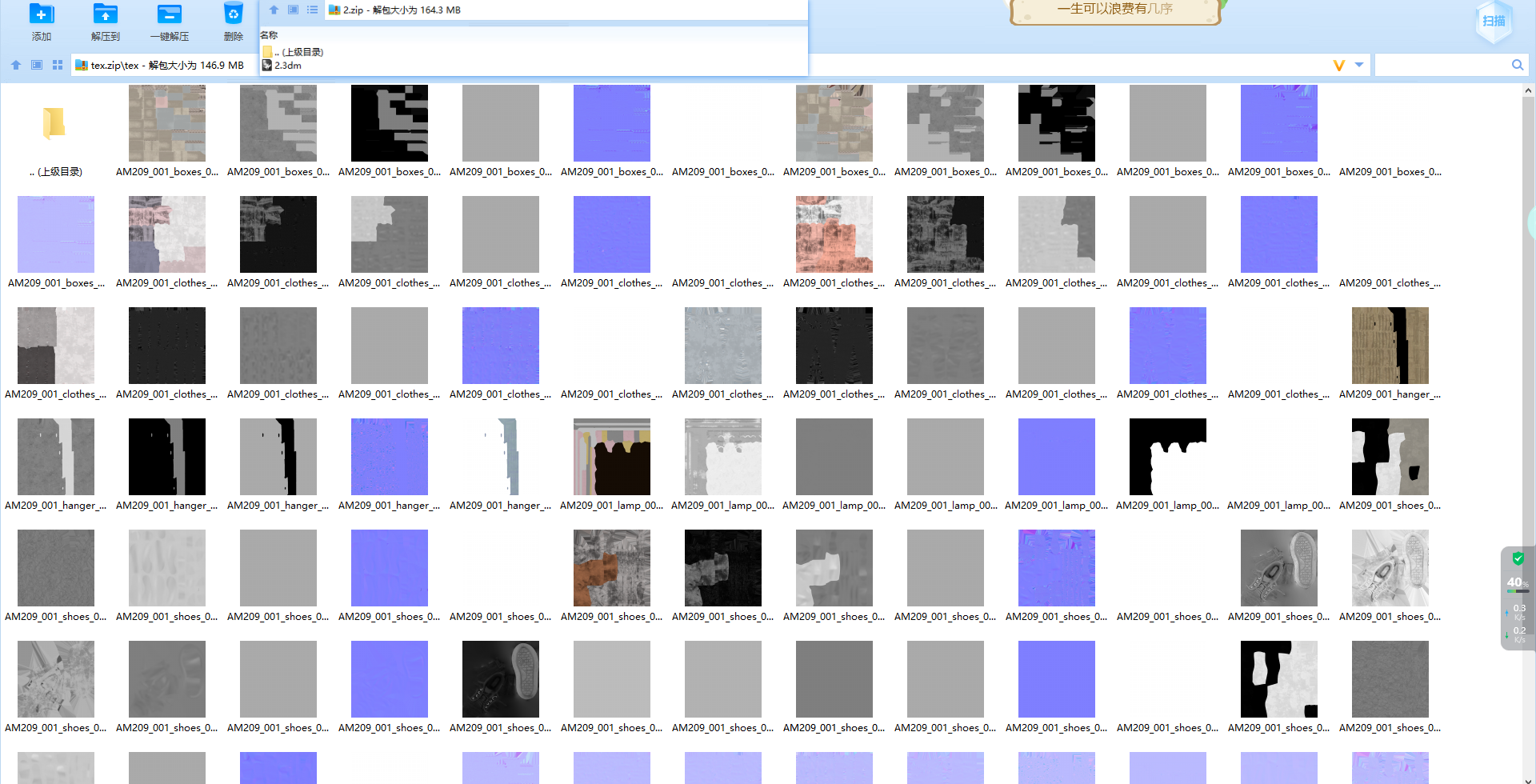Click the 名称 column header

pyautogui.click(x=269, y=35)
